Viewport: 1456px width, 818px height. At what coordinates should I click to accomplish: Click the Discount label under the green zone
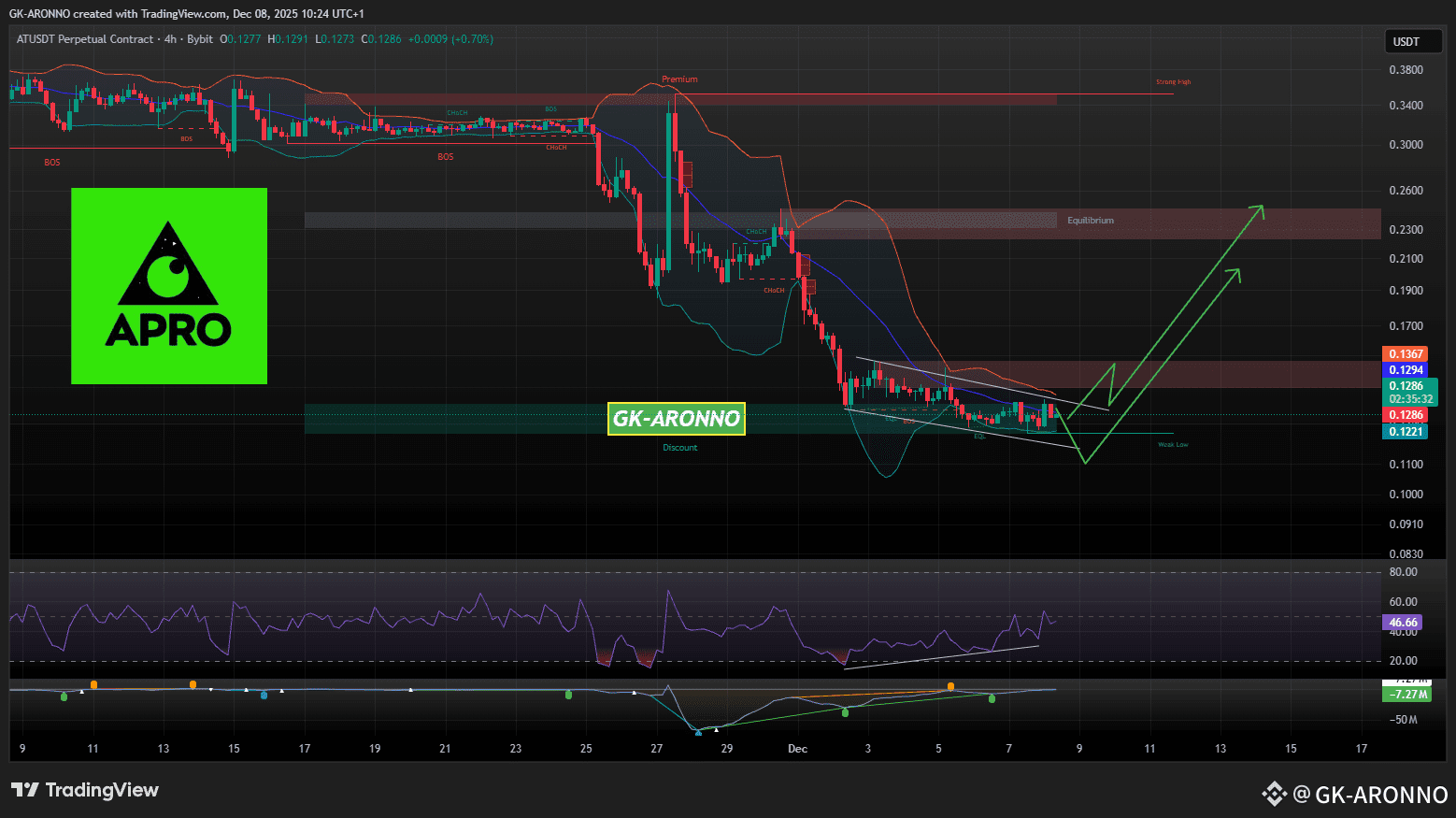[679, 448]
